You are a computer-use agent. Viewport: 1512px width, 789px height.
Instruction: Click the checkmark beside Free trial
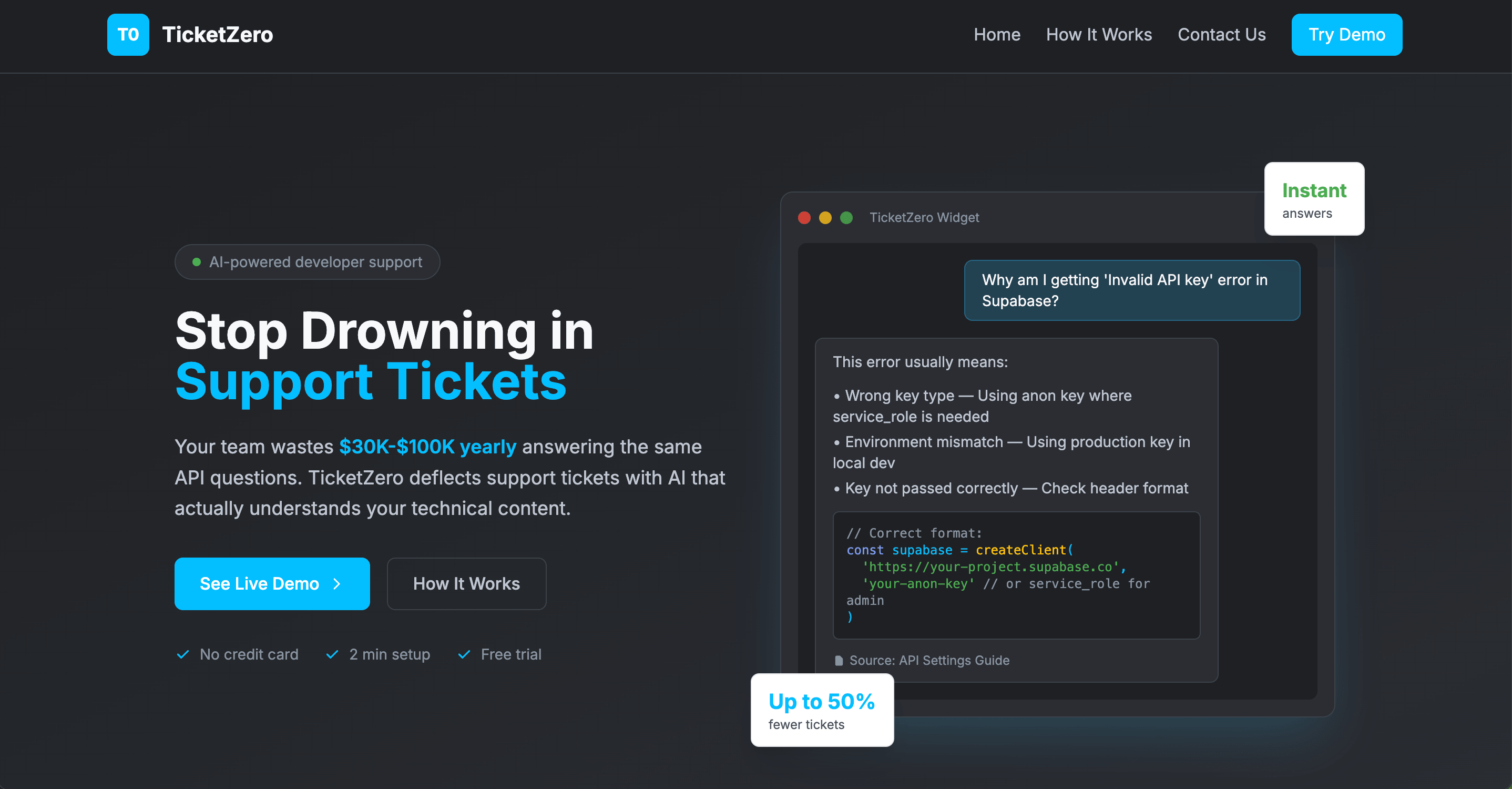point(464,654)
